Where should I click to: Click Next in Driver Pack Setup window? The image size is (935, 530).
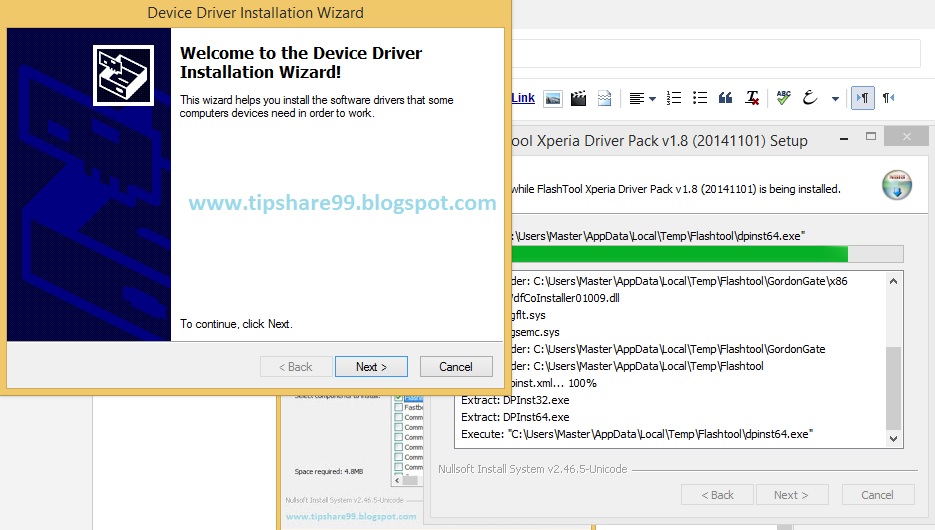(x=791, y=495)
